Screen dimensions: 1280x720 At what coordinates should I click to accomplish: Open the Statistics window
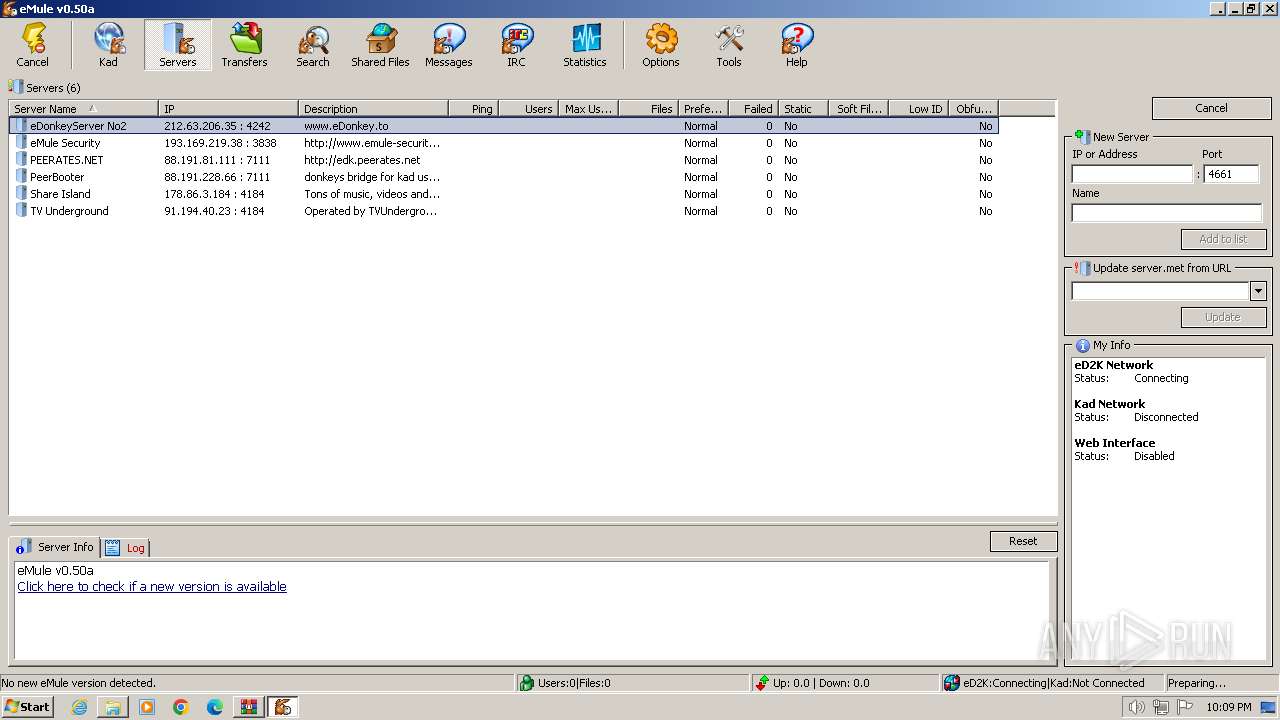click(x=585, y=45)
